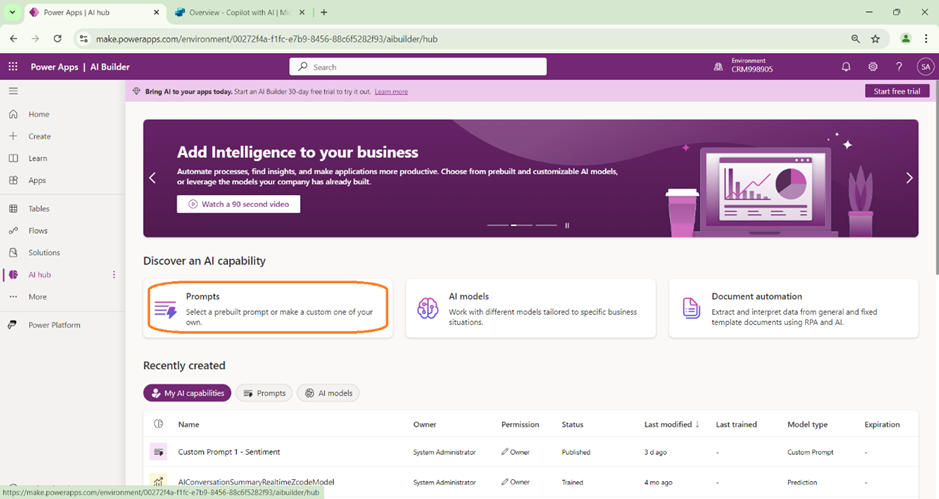Open Flows in the left navigation
939x499 pixels.
(x=38, y=231)
